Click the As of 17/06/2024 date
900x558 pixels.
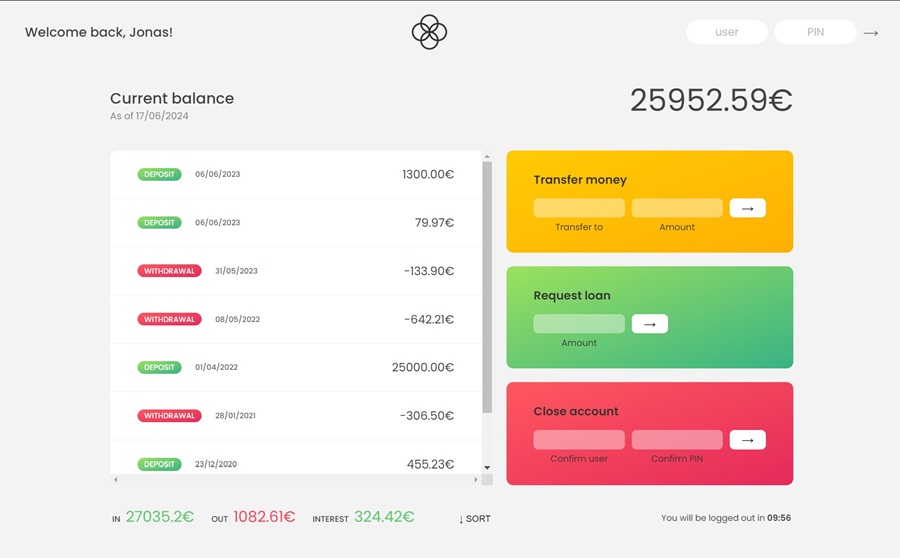pos(149,116)
